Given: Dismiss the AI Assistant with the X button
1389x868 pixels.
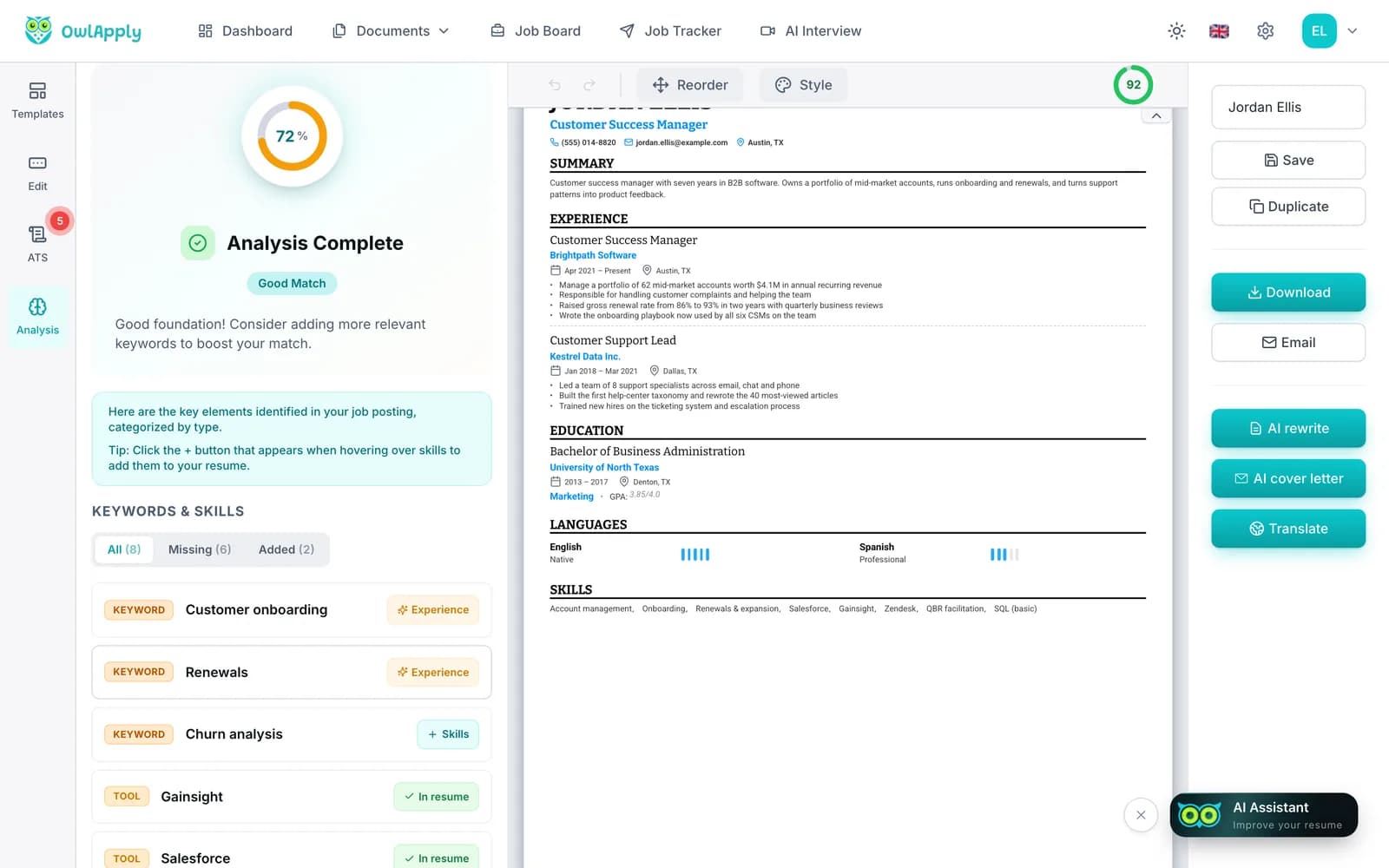Looking at the screenshot, I should [x=1141, y=815].
